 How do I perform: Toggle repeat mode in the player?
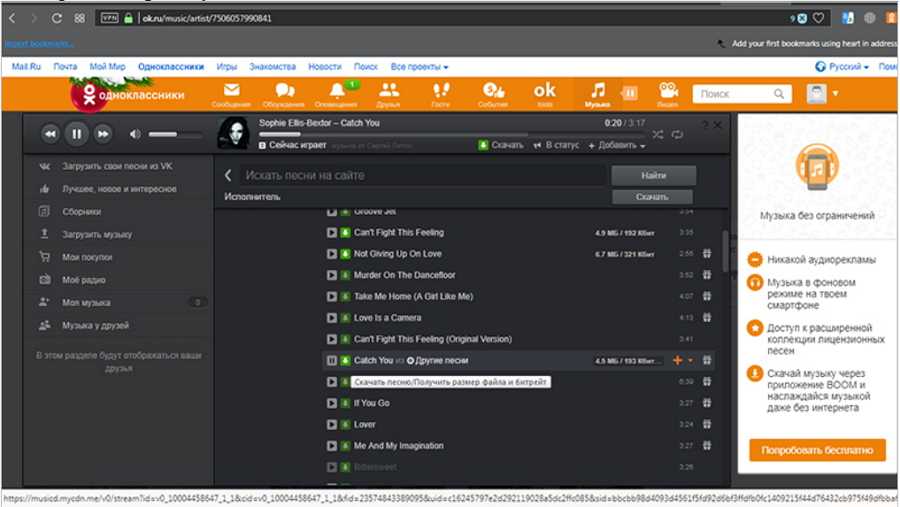coord(677,134)
